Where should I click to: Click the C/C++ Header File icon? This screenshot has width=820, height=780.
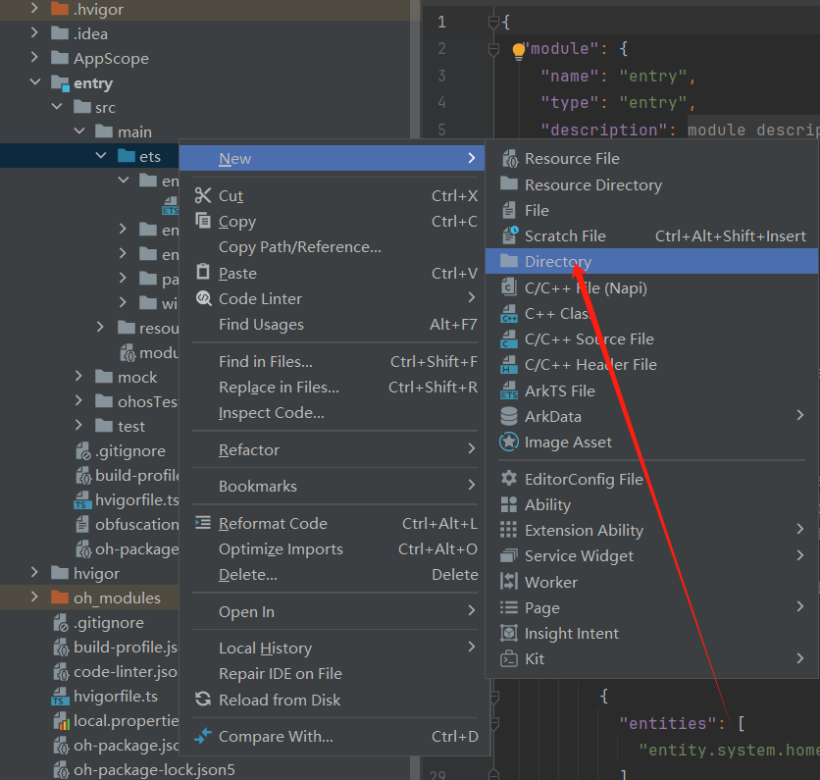[x=509, y=364]
